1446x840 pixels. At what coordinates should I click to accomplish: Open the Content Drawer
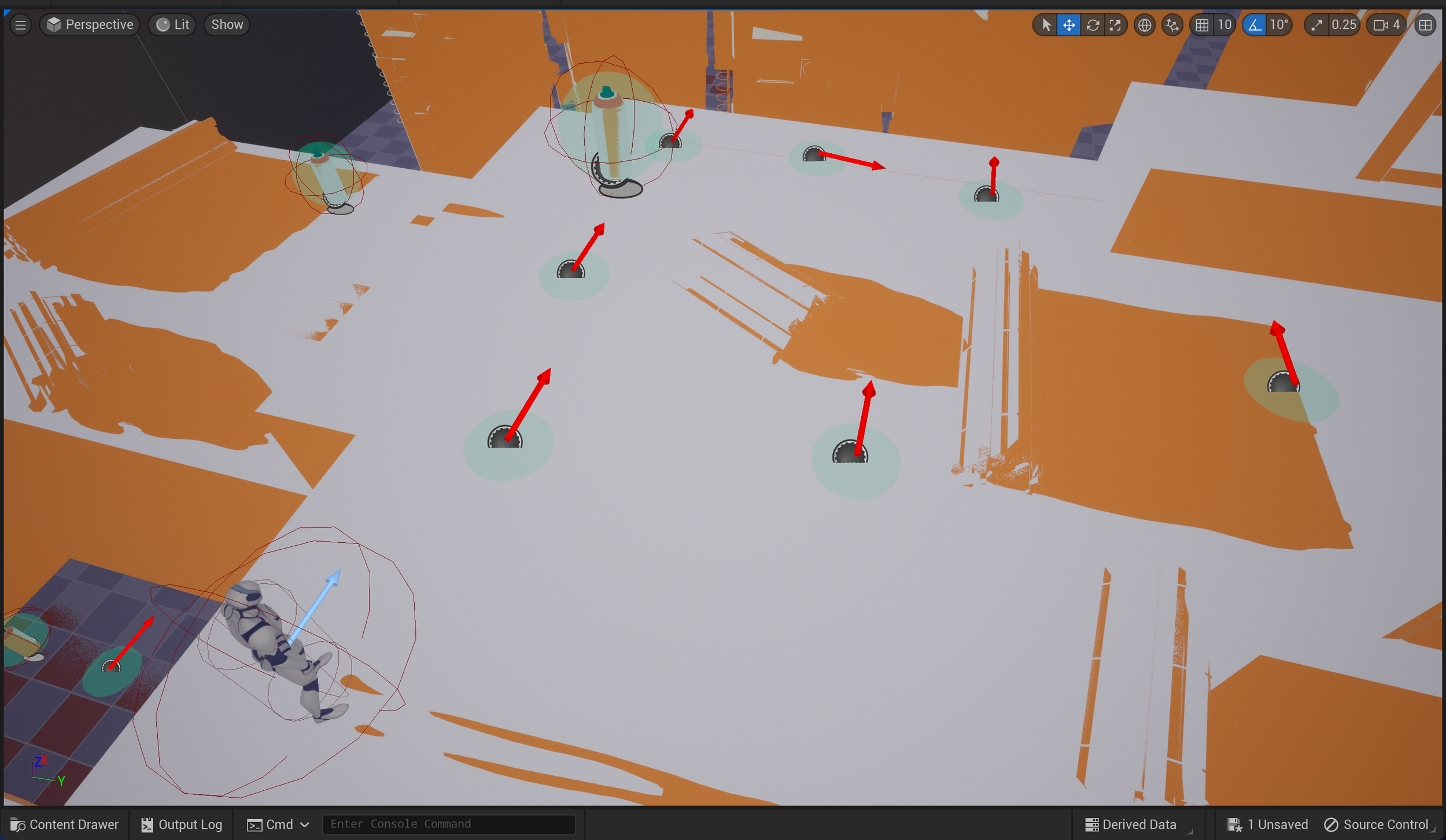64,824
